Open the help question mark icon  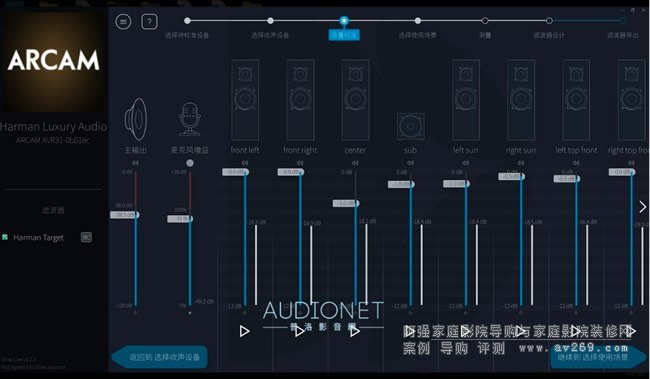149,22
